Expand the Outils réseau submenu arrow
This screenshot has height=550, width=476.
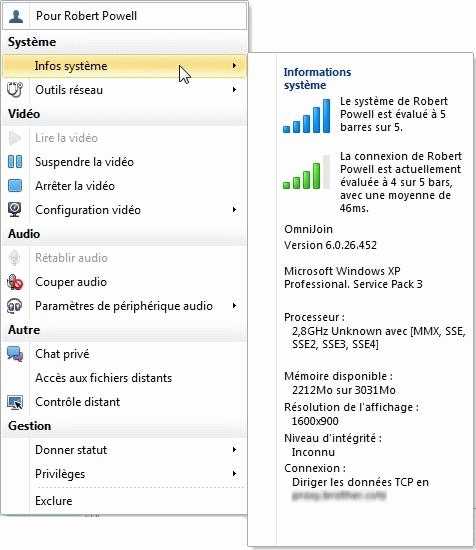[x=234, y=90]
